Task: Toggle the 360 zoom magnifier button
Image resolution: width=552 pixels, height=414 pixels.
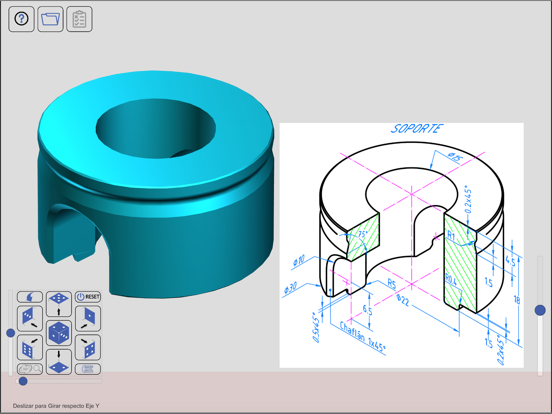Action: [x=30, y=369]
